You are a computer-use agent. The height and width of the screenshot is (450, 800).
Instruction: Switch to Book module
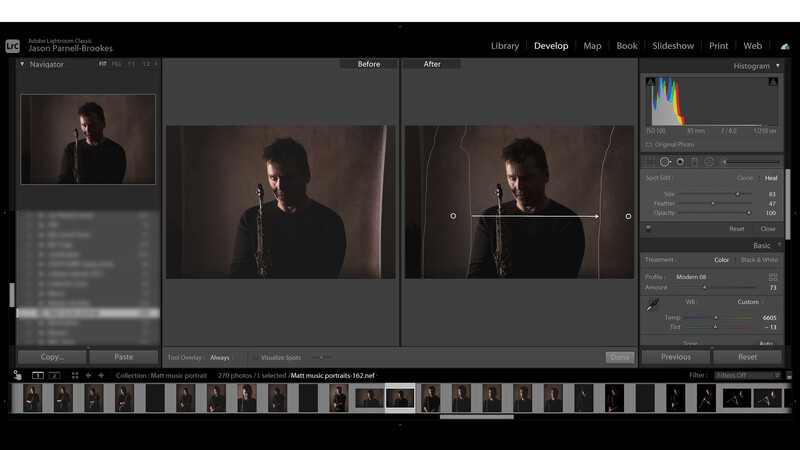tap(627, 46)
